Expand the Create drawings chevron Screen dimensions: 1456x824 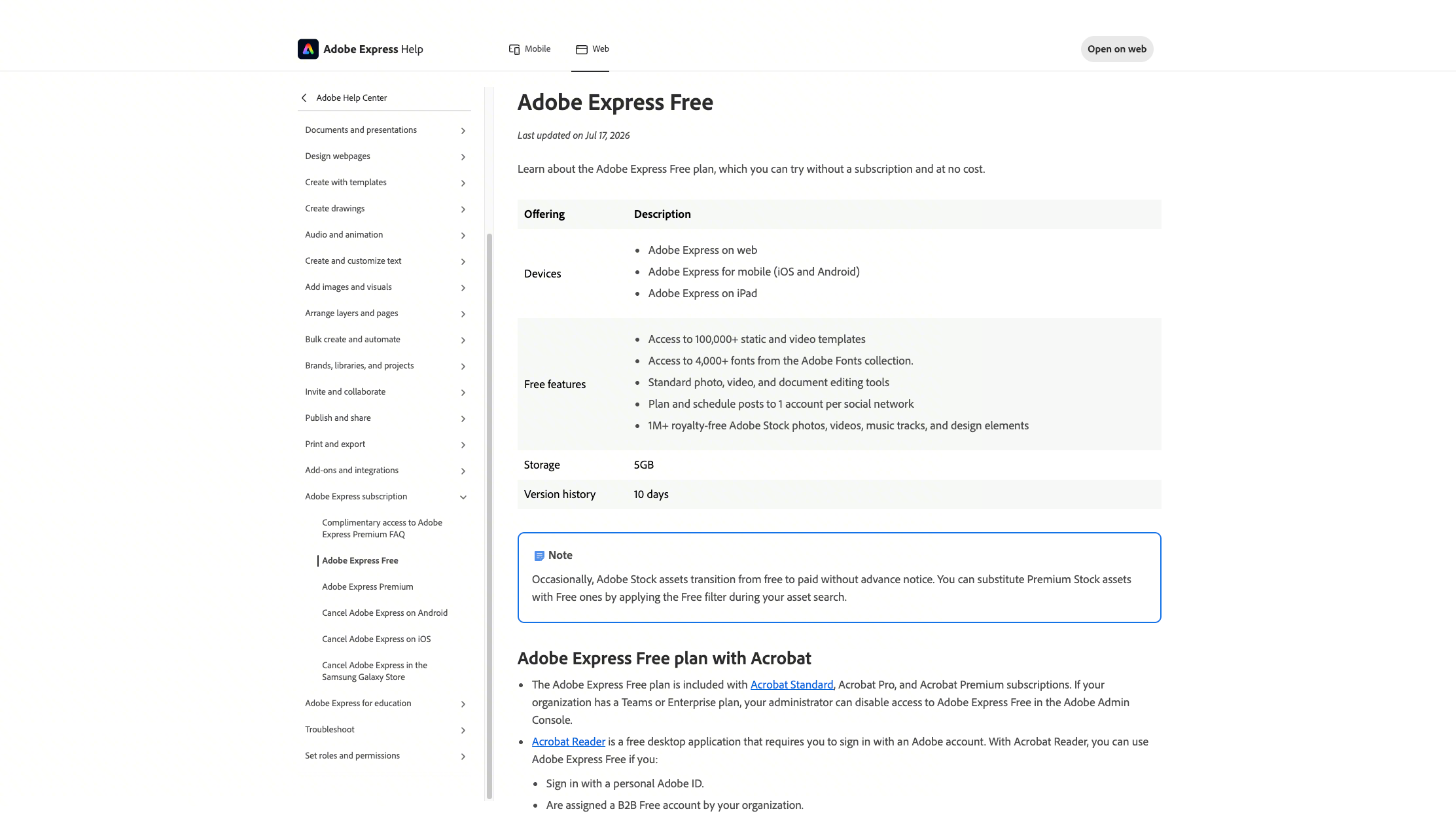tap(463, 209)
